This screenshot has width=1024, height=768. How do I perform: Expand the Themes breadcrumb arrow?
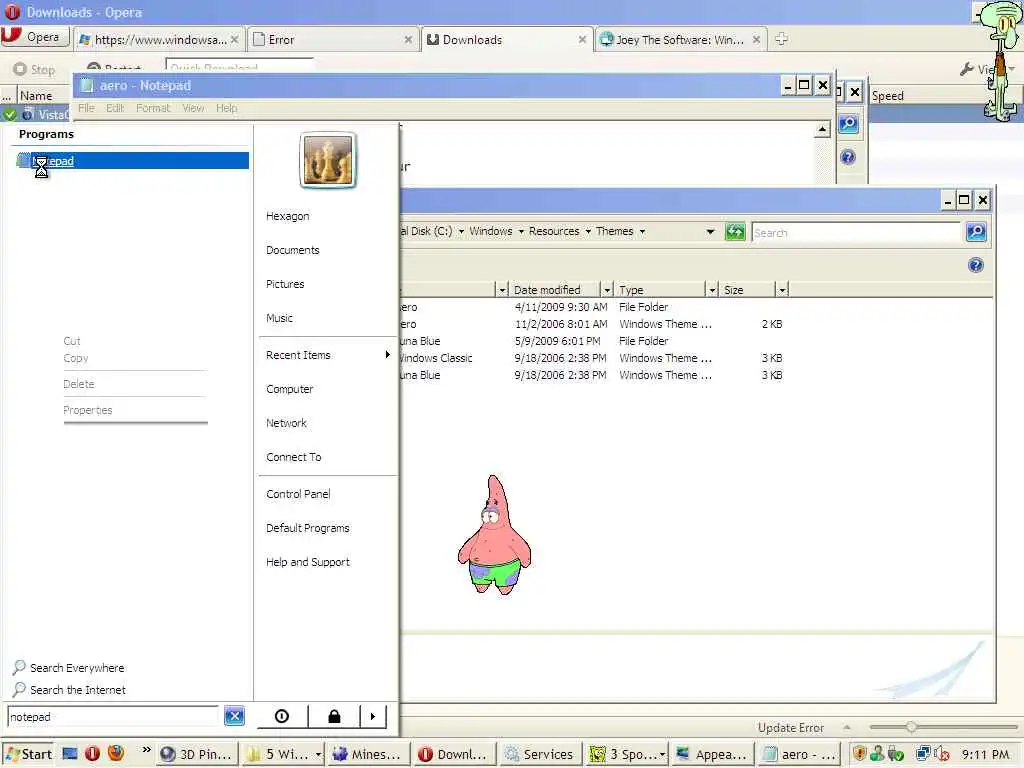click(x=643, y=232)
